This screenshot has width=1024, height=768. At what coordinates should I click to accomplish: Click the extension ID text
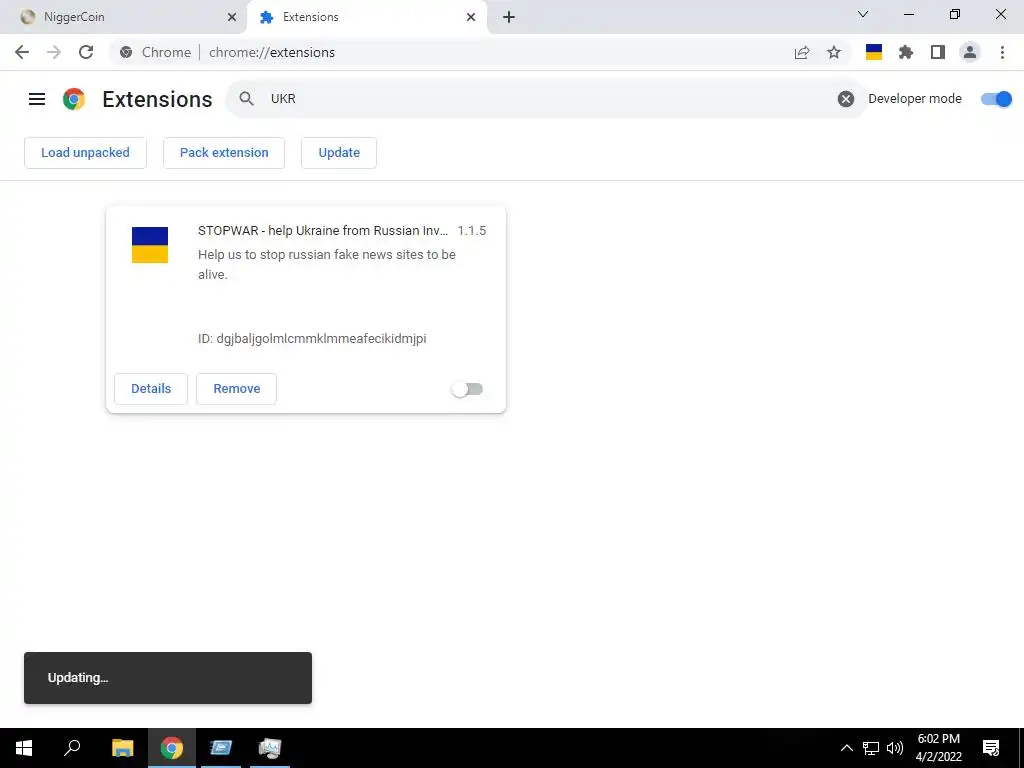tap(312, 338)
